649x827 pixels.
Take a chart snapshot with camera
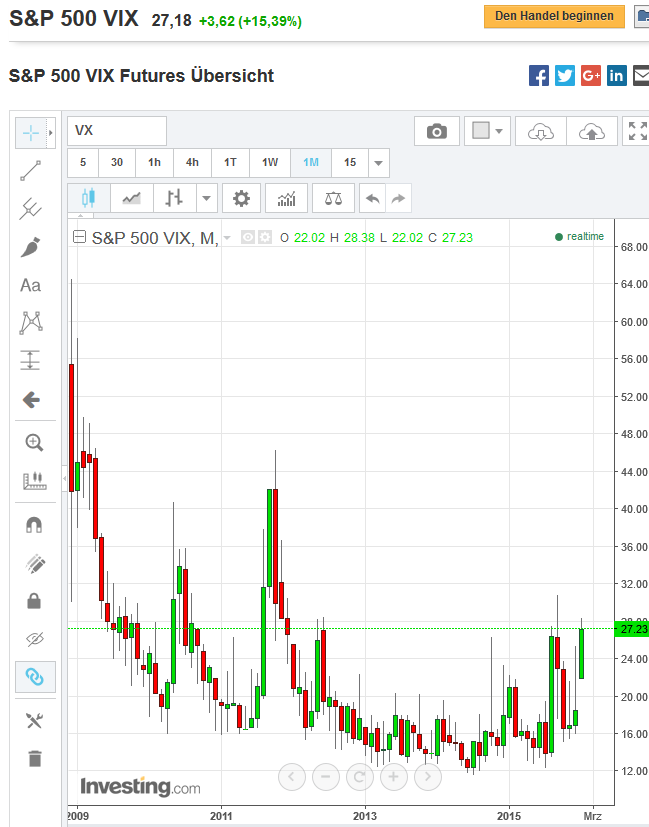pyautogui.click(x=437, y=131)
